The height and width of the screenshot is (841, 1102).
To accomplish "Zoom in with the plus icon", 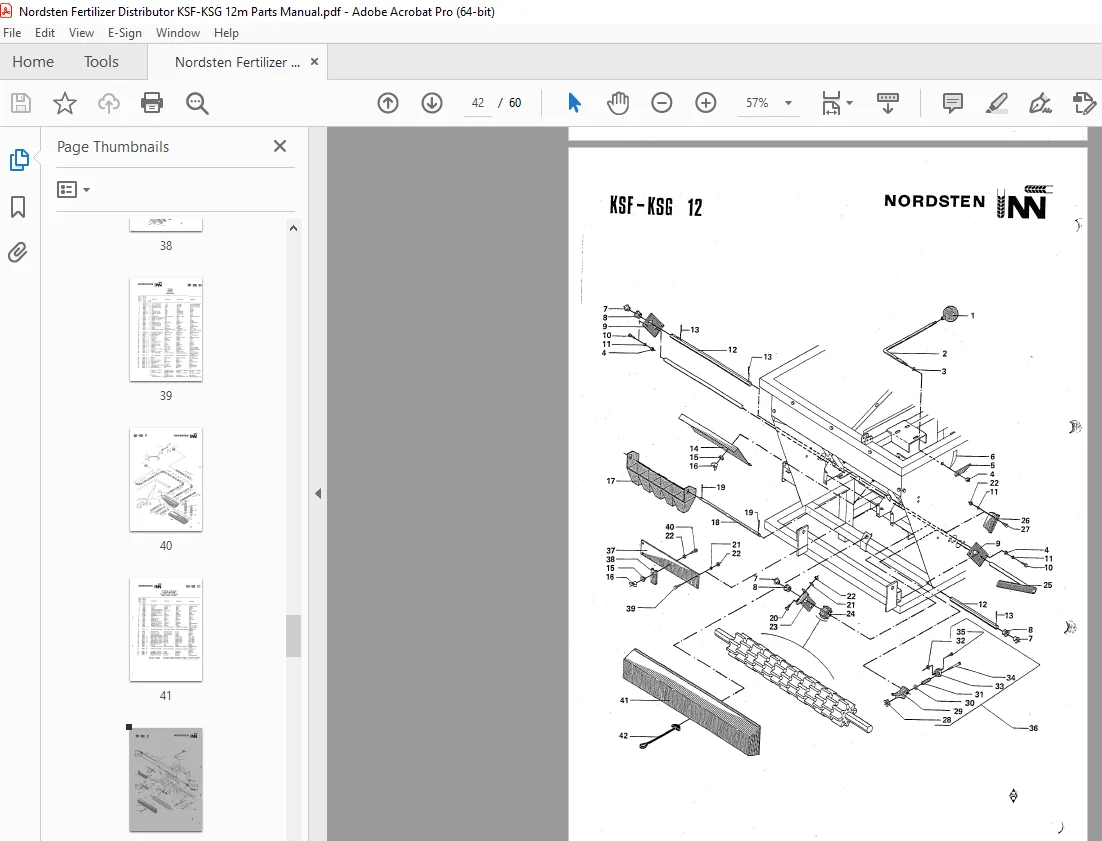I will point(706,103).
